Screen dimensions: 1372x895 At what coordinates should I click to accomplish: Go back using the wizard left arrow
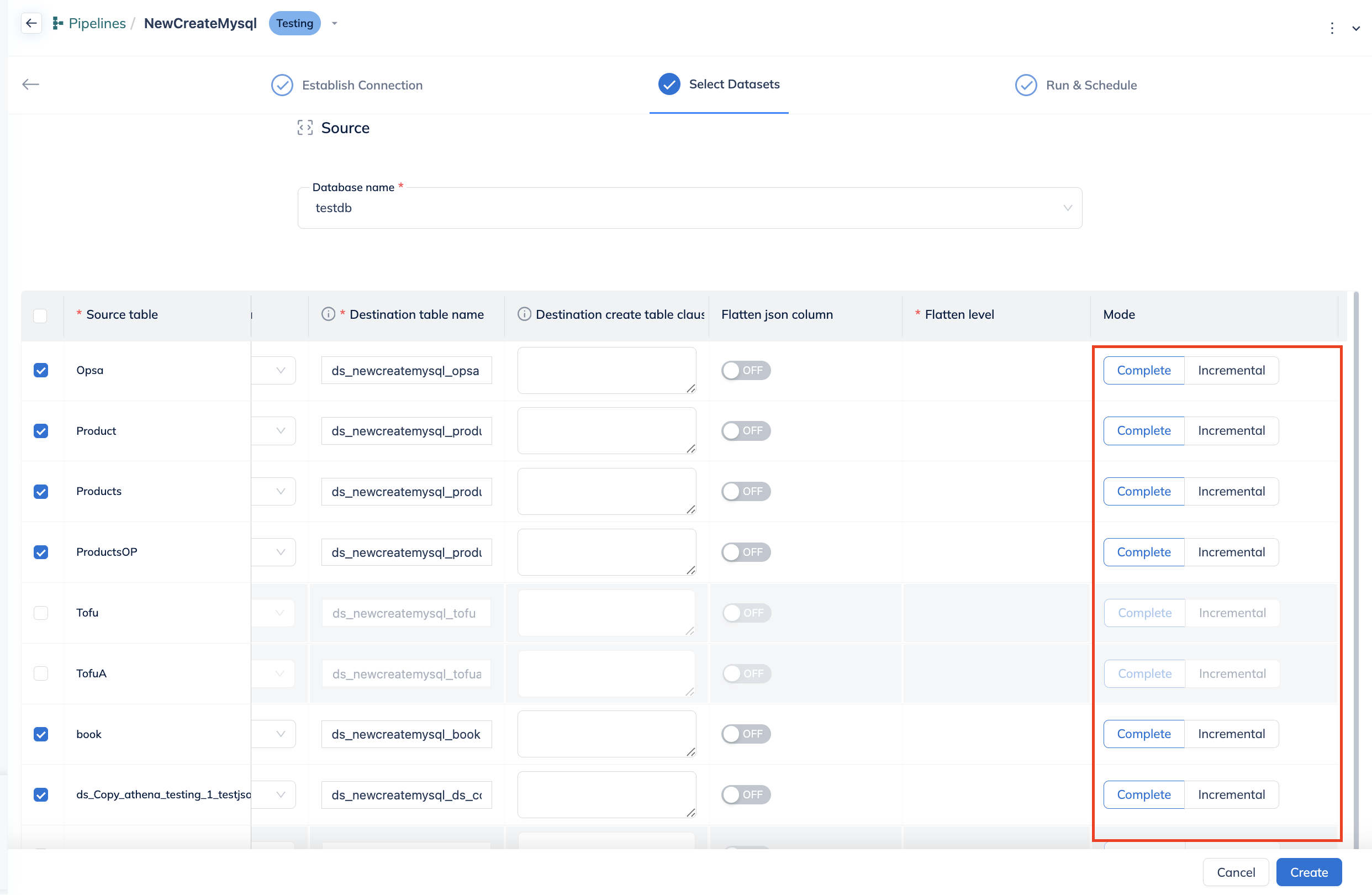click(x=30, y=84)
